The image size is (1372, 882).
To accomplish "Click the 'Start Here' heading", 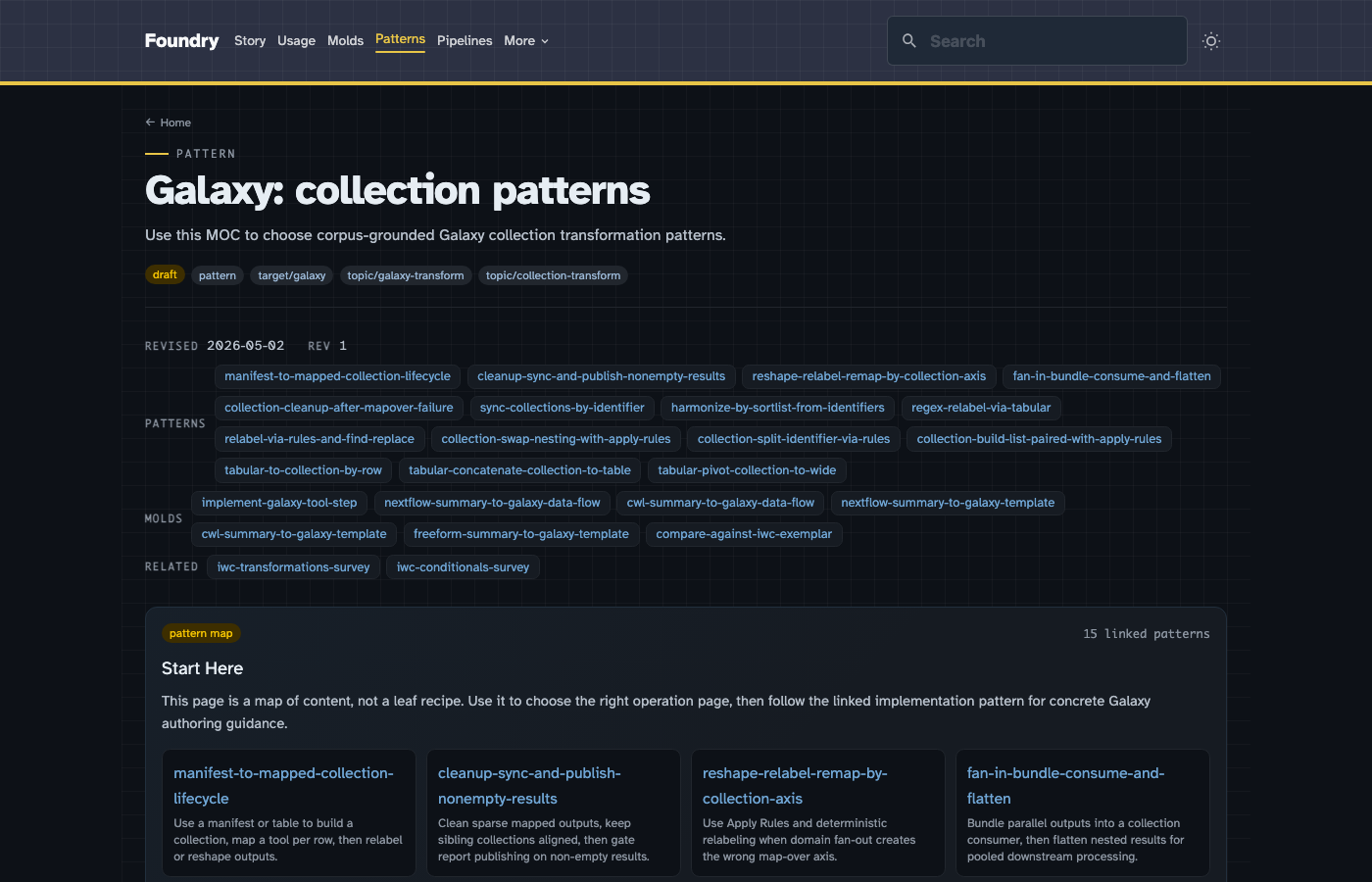I will [x=202, y=668].
